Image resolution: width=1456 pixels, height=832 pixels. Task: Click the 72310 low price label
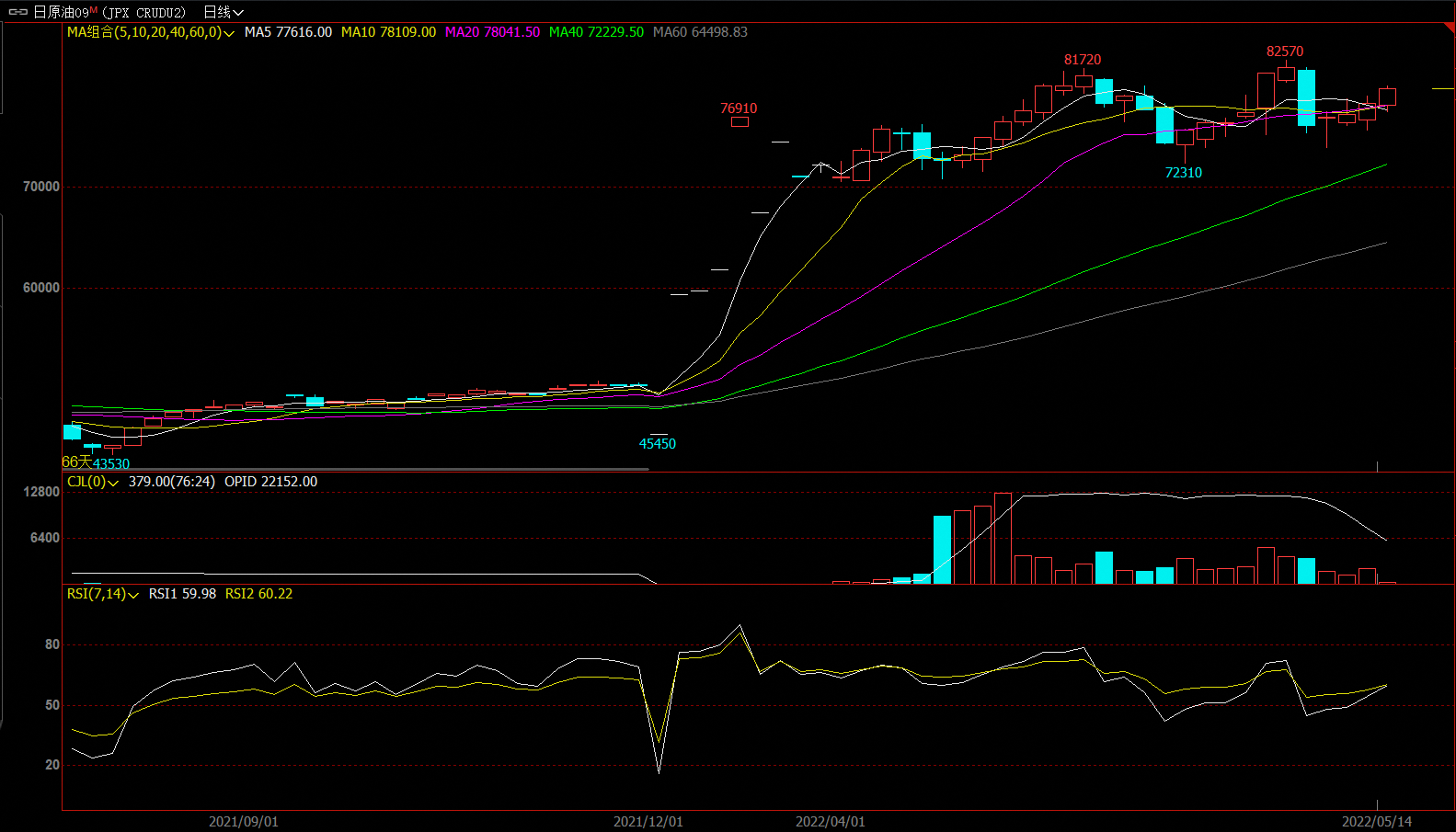pyautogui.click(x=1183, y=173)
